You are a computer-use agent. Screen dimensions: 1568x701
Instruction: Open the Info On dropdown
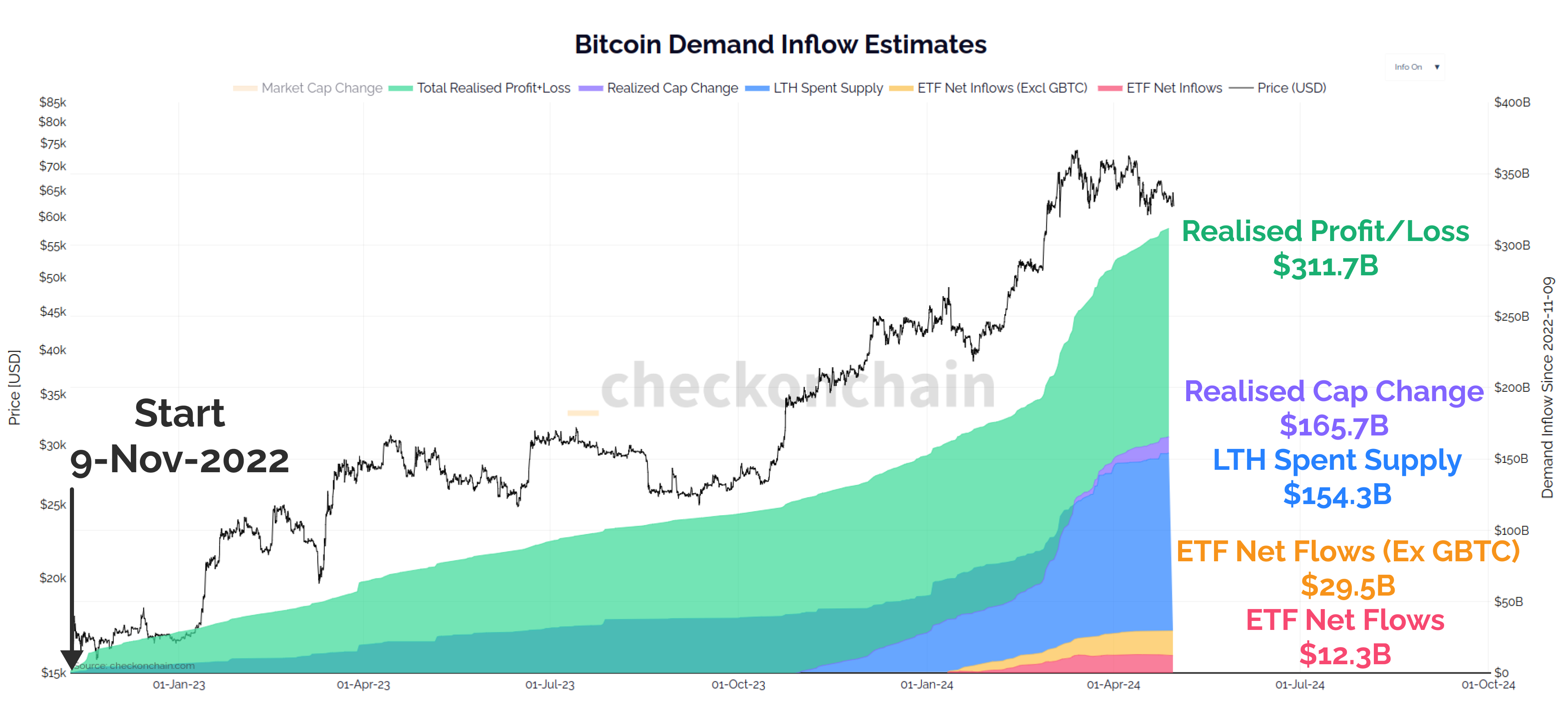[x=1415, y=67]
